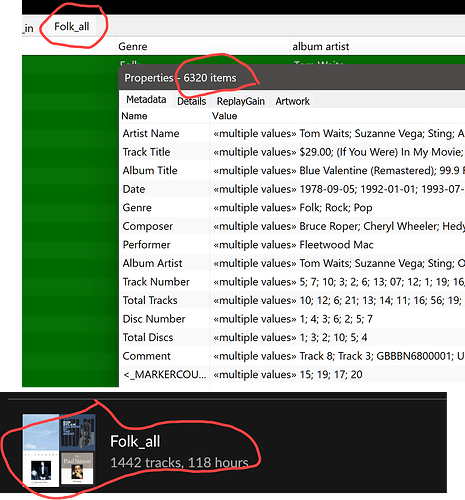Click the Artist Name value starting Tom Waits
This screenshot has height=500, width=465.
pyautogui.click(x=339, y=133)
